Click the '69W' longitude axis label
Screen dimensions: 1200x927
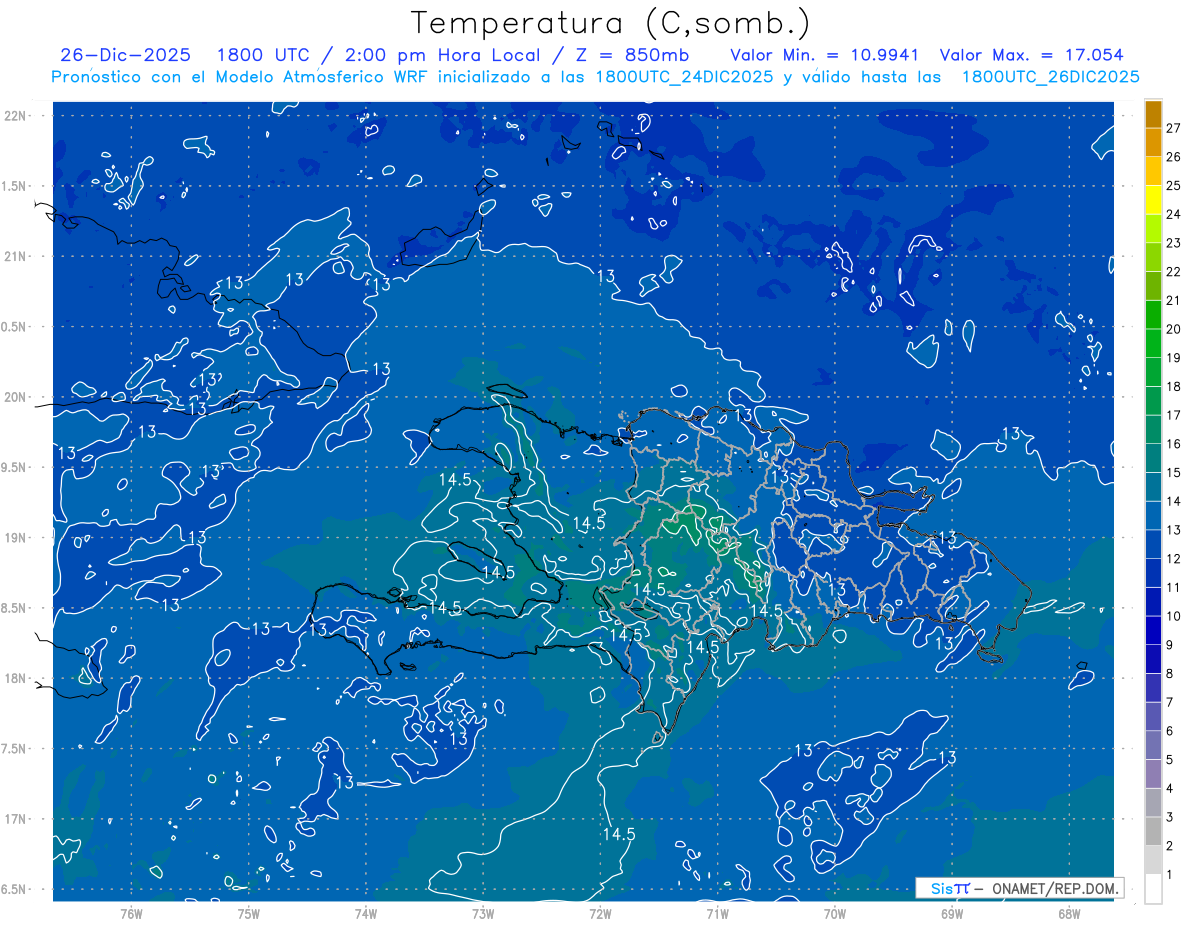(952, 913)
